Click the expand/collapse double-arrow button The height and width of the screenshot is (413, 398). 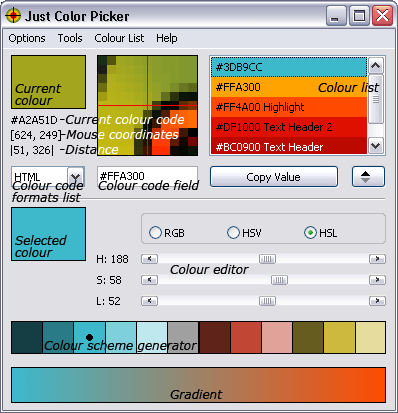click(368, 177)
